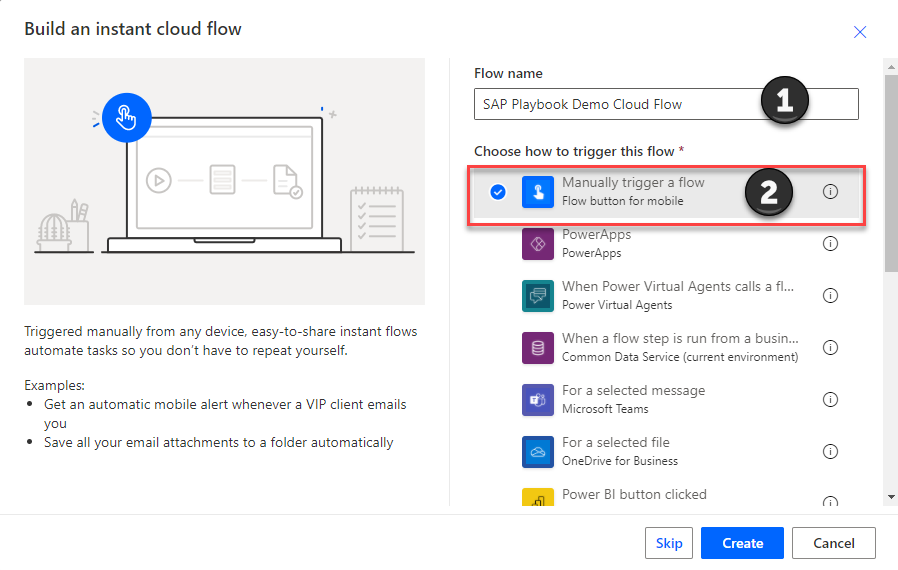Screen dimensions: 898x570
Task: Click the Flow name input field
Action: click(x=666, y=104)
